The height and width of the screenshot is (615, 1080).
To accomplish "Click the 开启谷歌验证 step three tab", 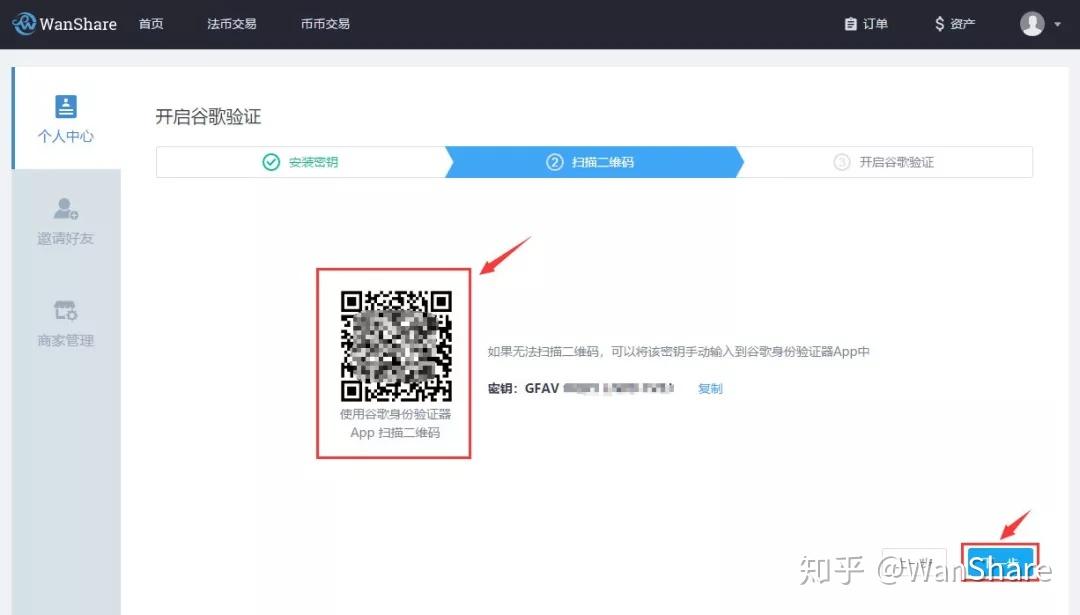I will 885,162.
